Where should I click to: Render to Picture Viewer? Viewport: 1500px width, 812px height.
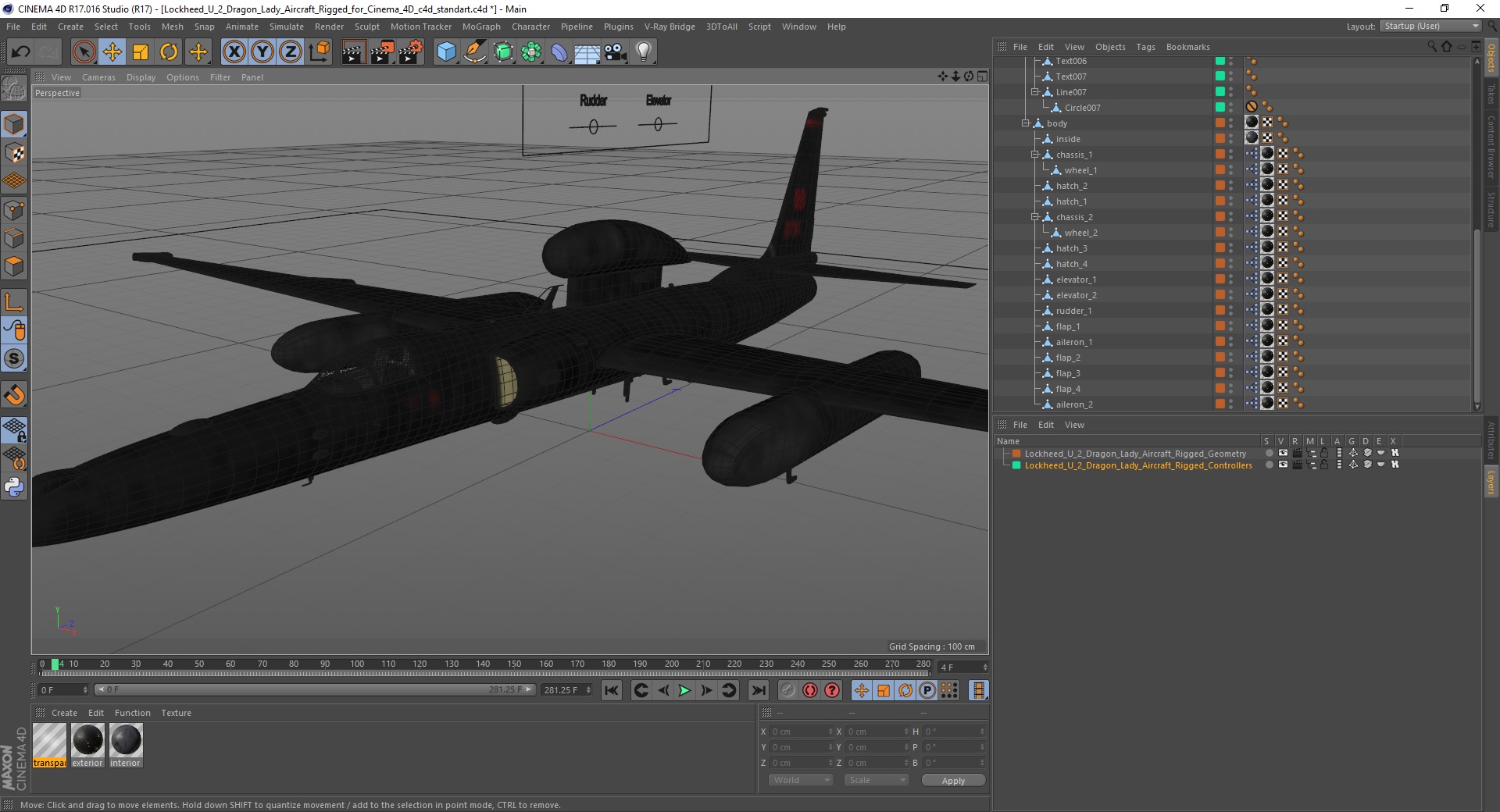tap(382, 52)
